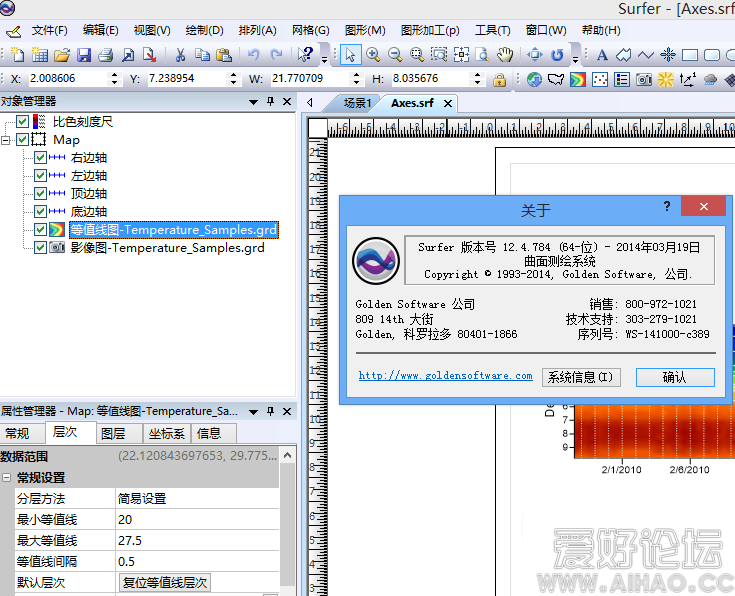735x596 pixels.
Task: Save the document with the floppy disk icon
Action: click(x=84, y=55)
